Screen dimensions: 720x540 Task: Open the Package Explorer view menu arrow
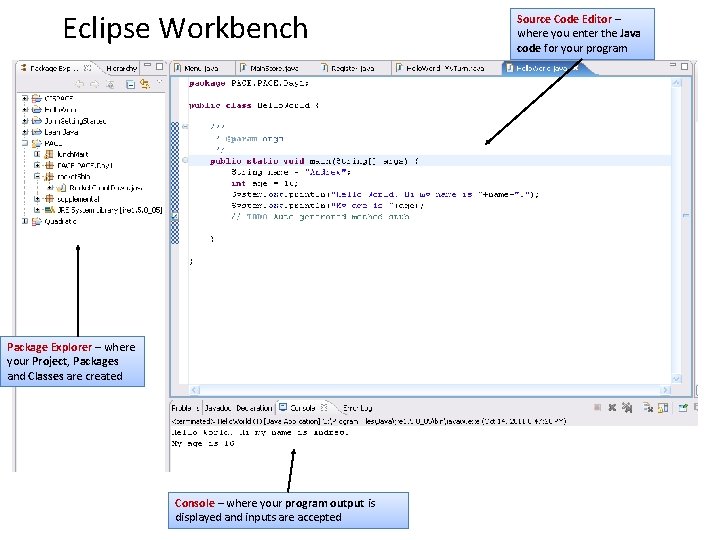pos(160,83)
